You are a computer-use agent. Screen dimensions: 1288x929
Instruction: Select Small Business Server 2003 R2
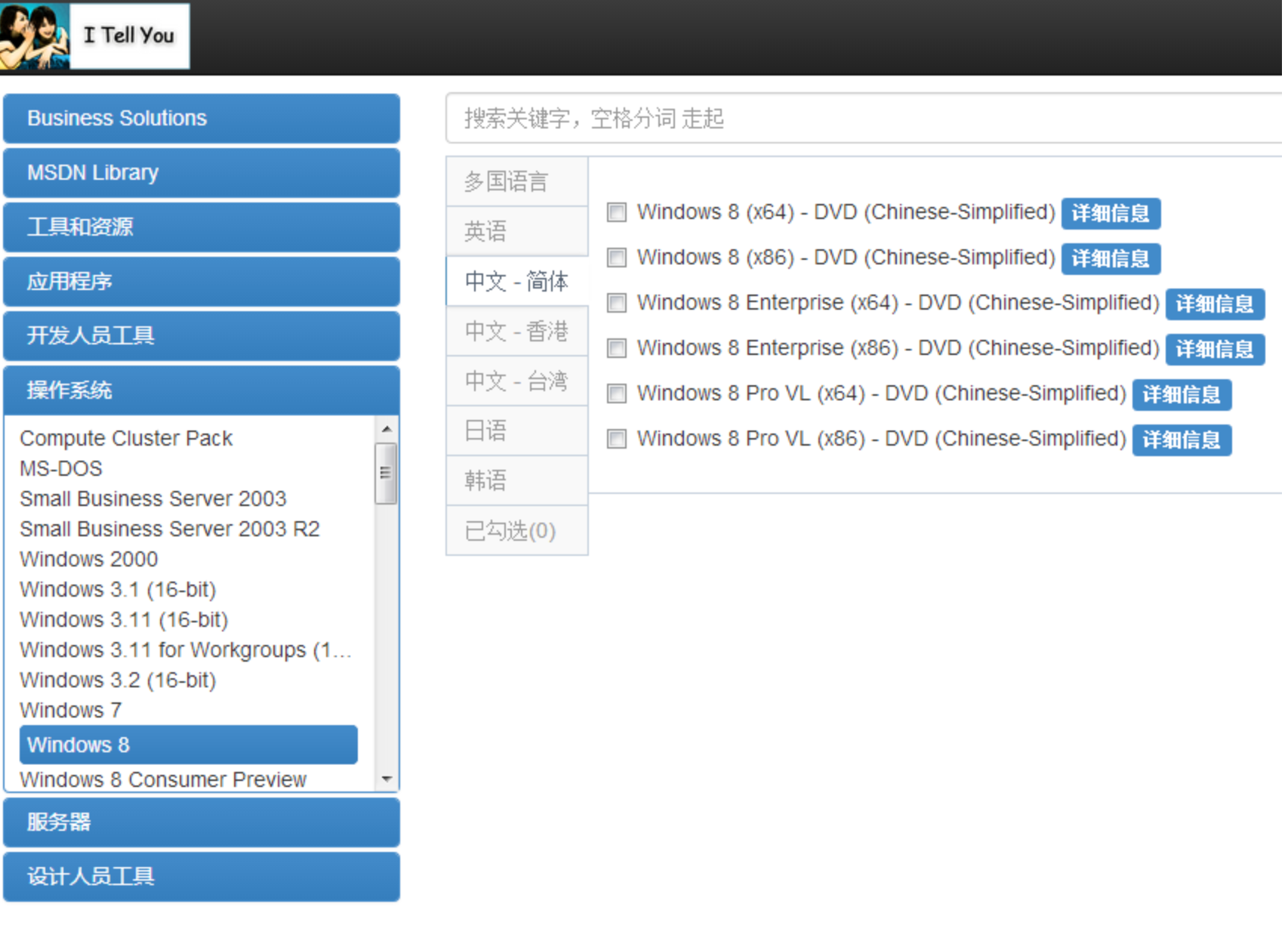pyautogui.click(x=170, y=529)
